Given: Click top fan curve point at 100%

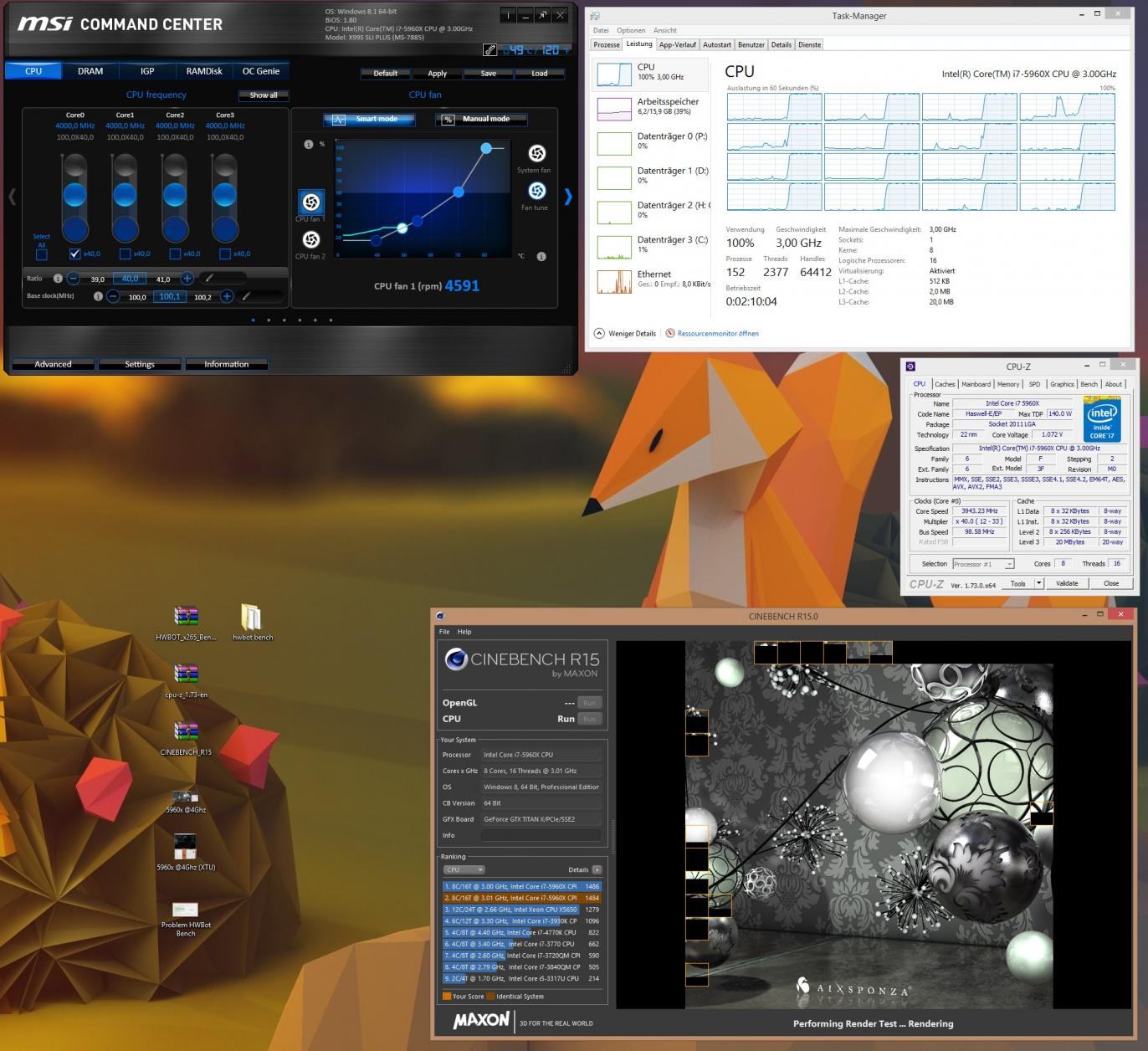Looking at the screenshot, I should point(486,148).
